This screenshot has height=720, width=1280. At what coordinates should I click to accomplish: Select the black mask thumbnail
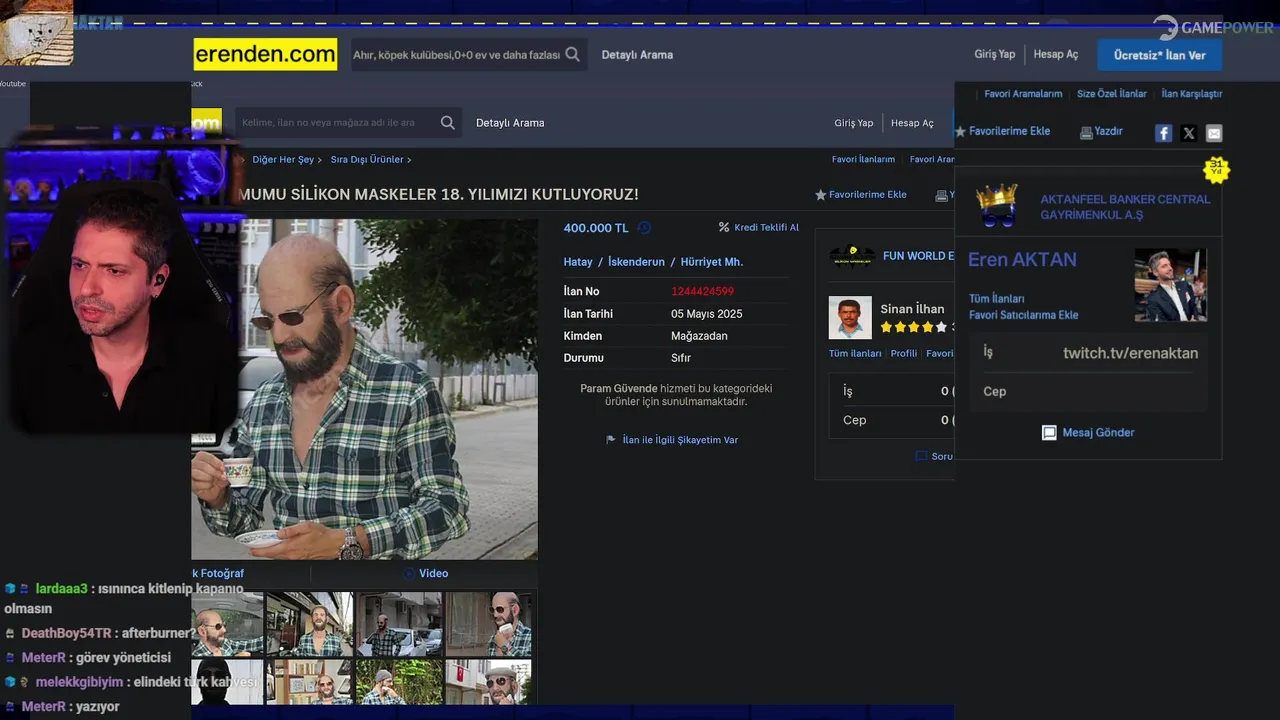227,682
